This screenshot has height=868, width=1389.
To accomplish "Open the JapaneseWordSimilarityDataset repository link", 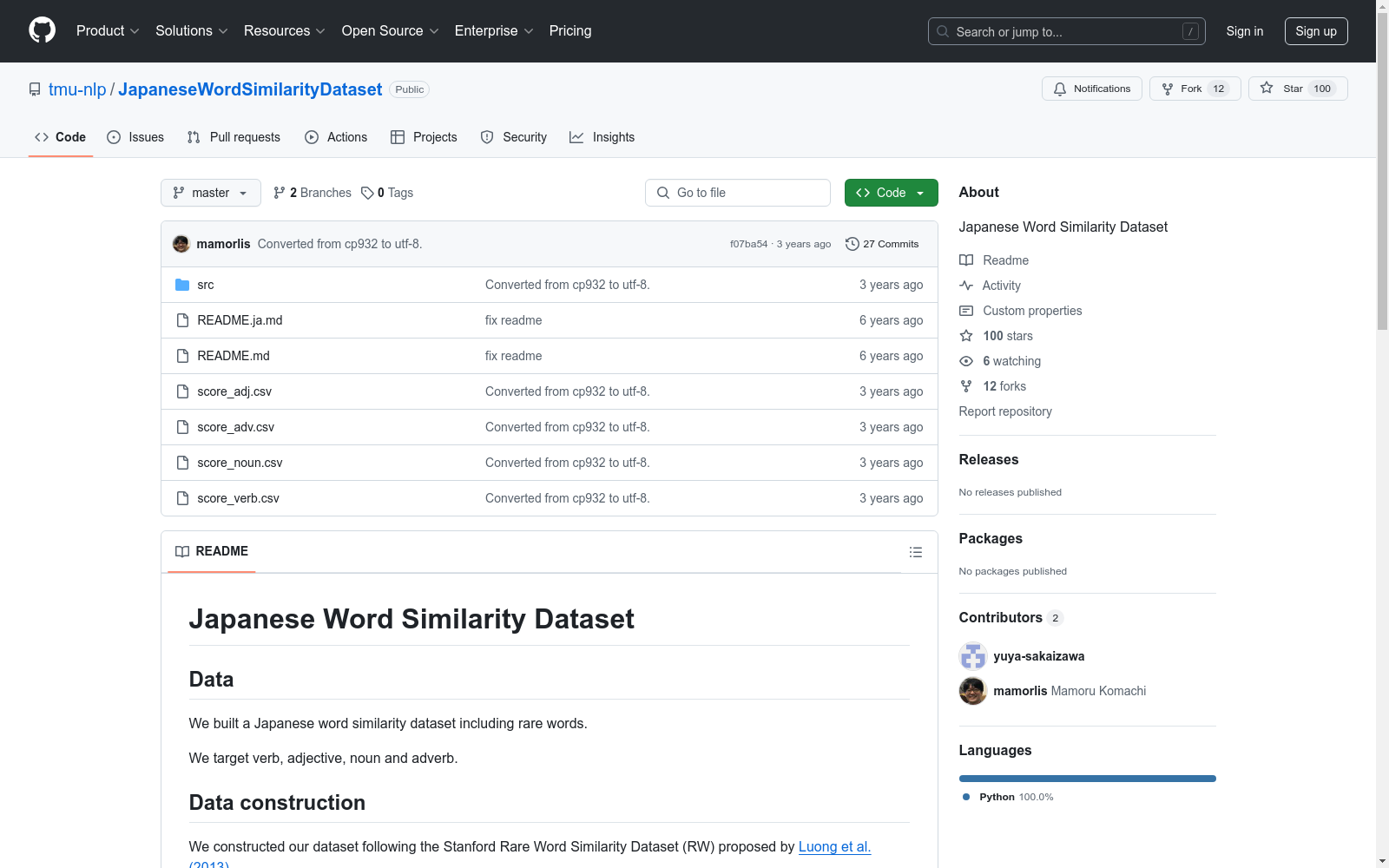I will 250,89.
